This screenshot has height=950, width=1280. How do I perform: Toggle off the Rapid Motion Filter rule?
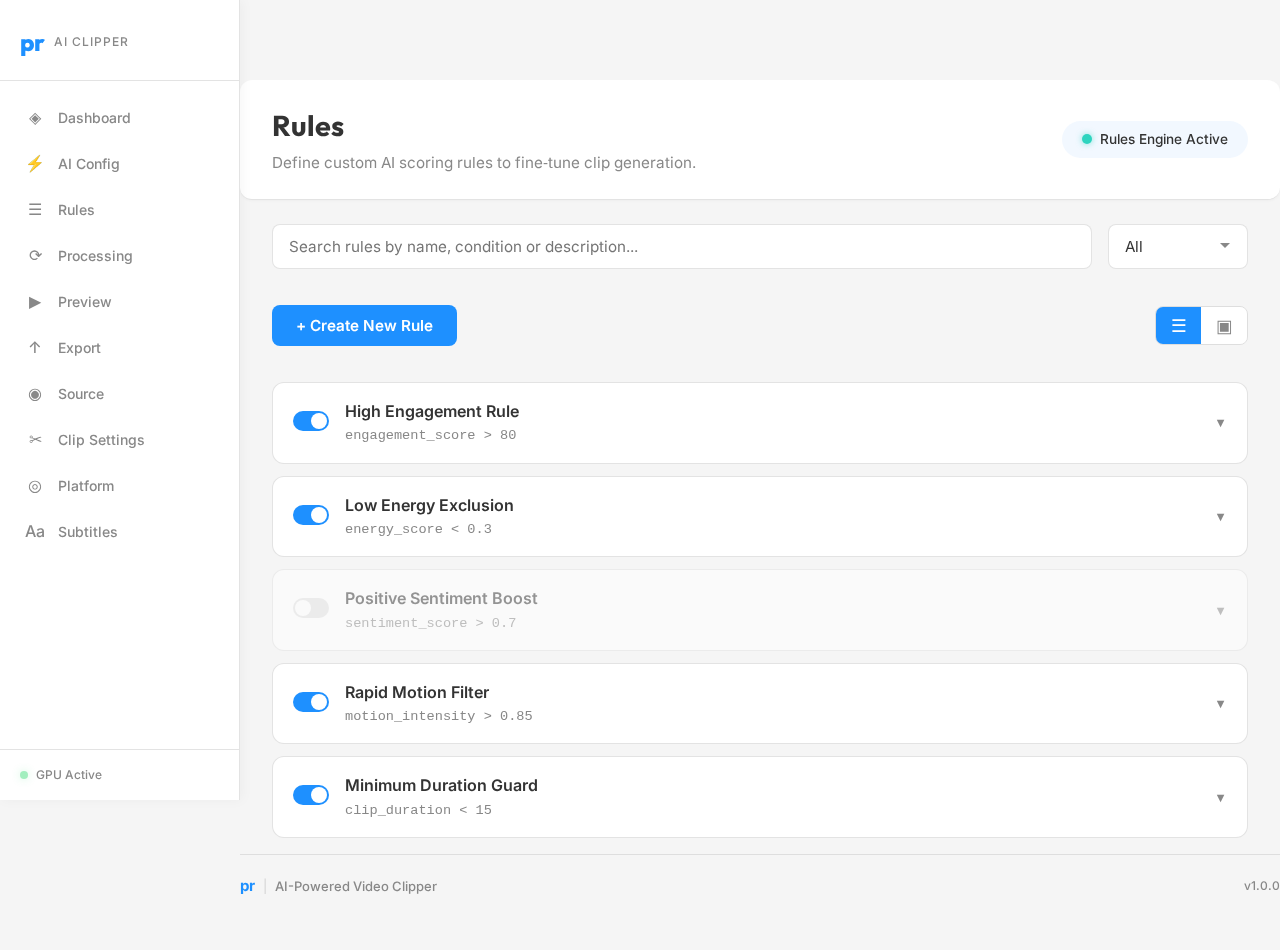pos(311,702)
